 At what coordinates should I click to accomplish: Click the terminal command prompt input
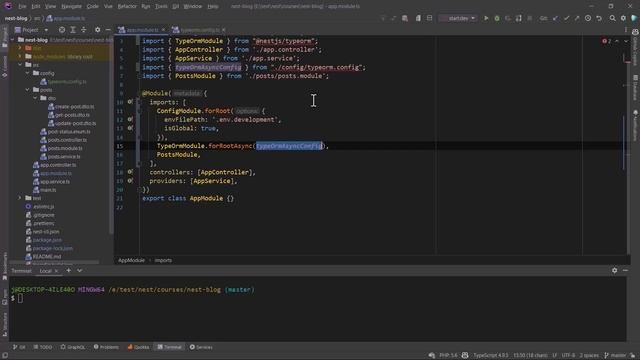pyautogui.click(x=20, y=298)
